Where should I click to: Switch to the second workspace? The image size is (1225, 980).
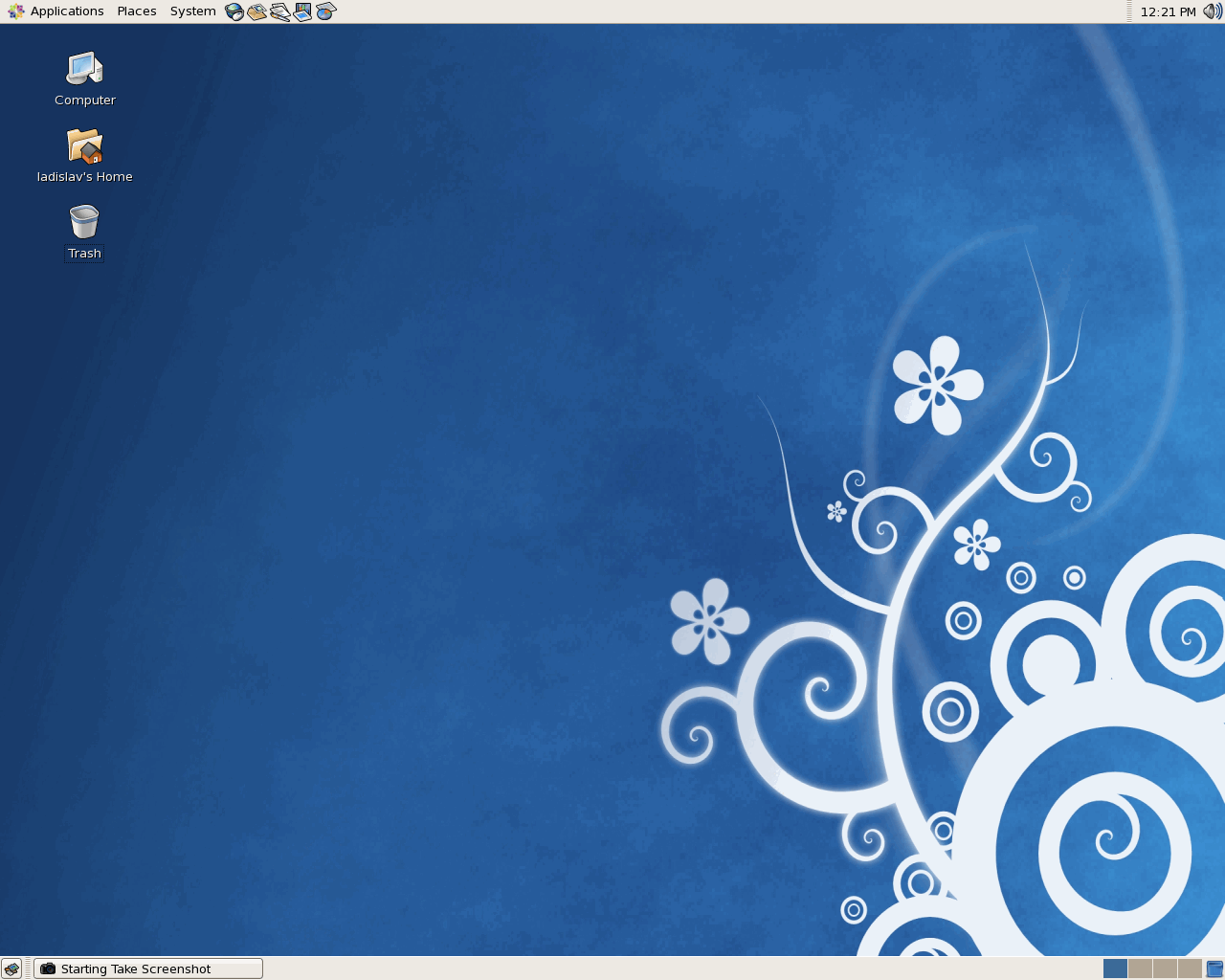click(x=1140, y=969)
